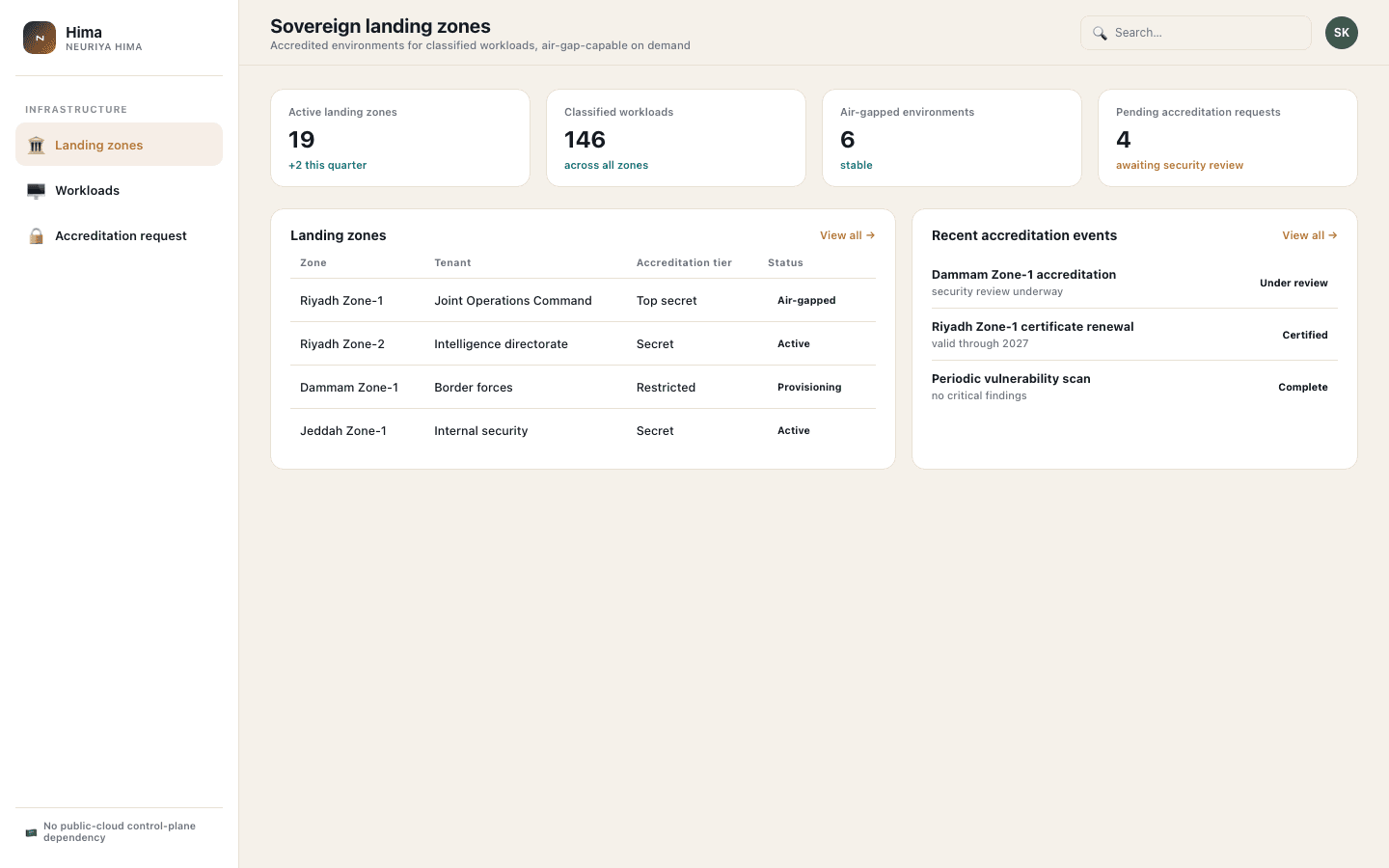The image size is (1389, 868).
Task: Click the search magnifier icon
Action: [x=1100, y=33]
